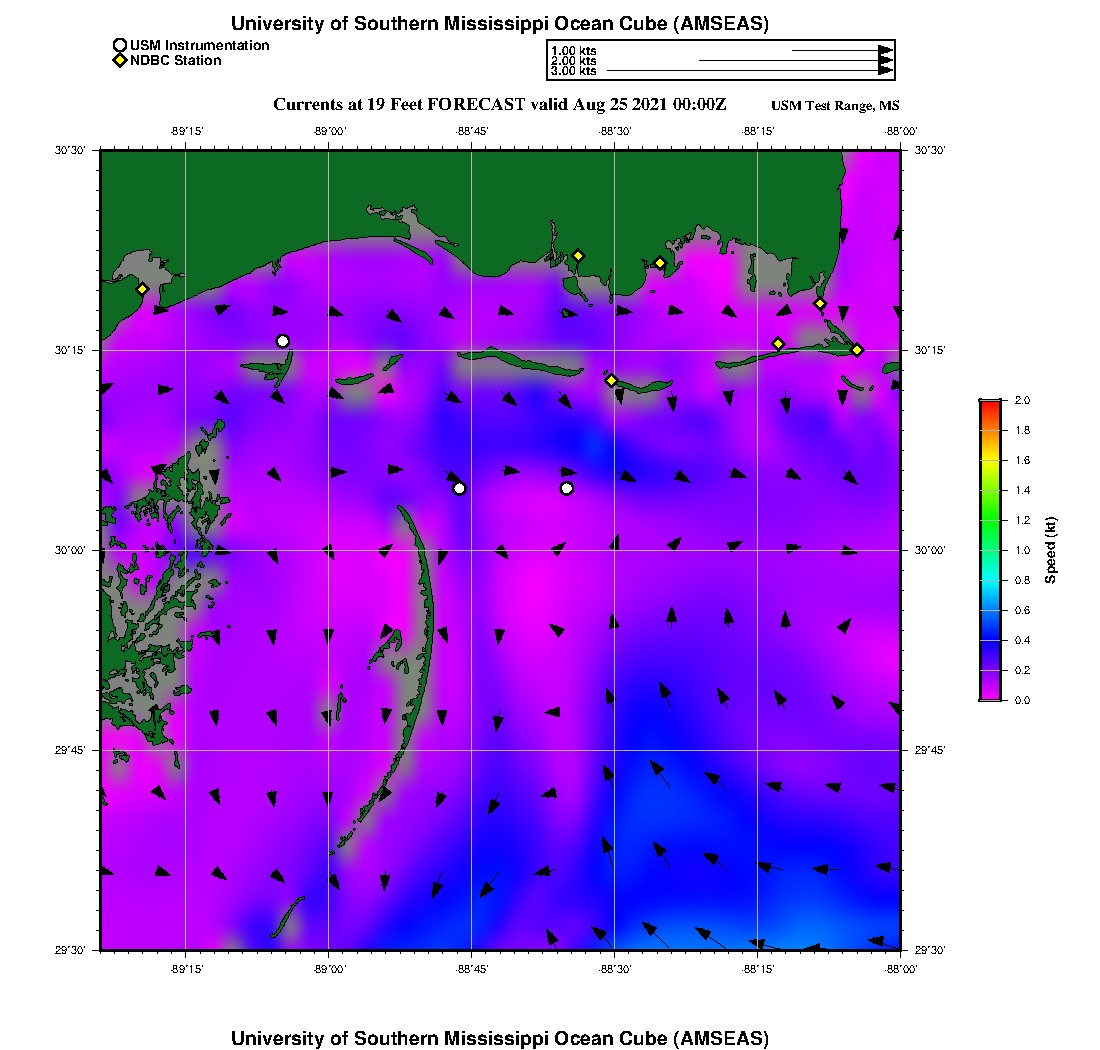Click the top University of Southern Mississippi title

pyautogui.click(x=499, y=23)
